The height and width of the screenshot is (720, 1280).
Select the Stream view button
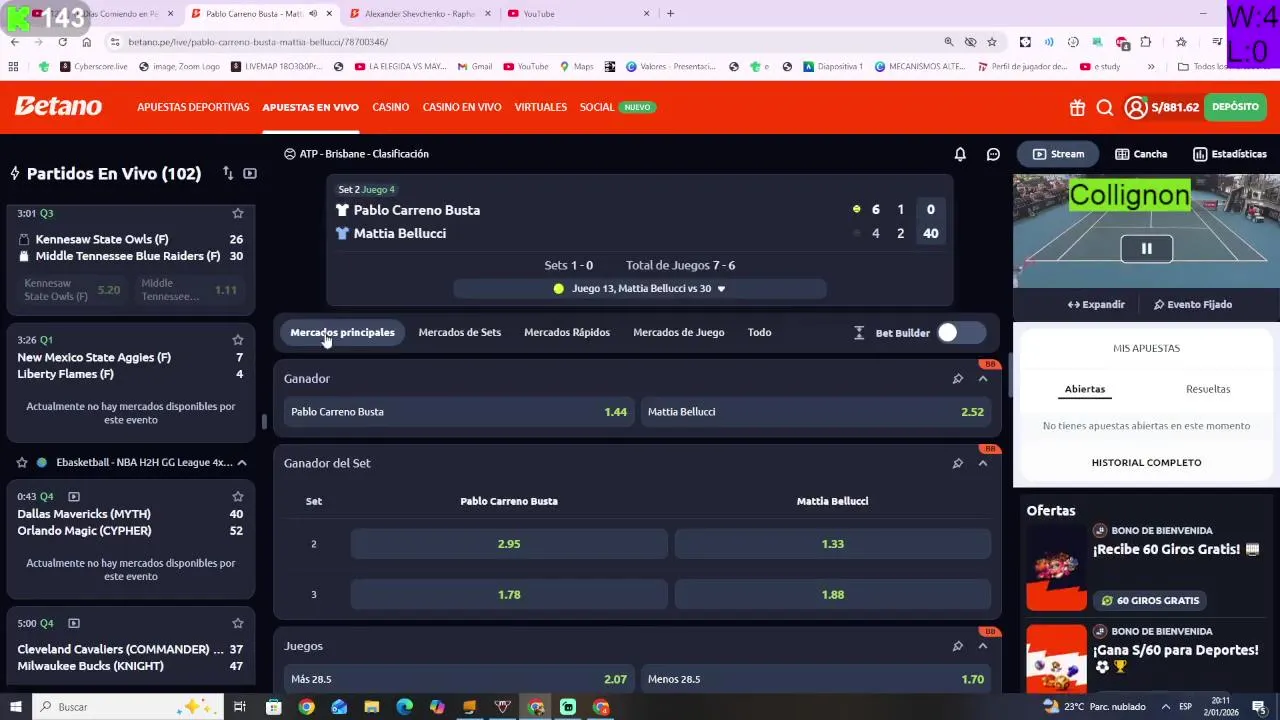pyautogui.click(x=1058, y=154)
